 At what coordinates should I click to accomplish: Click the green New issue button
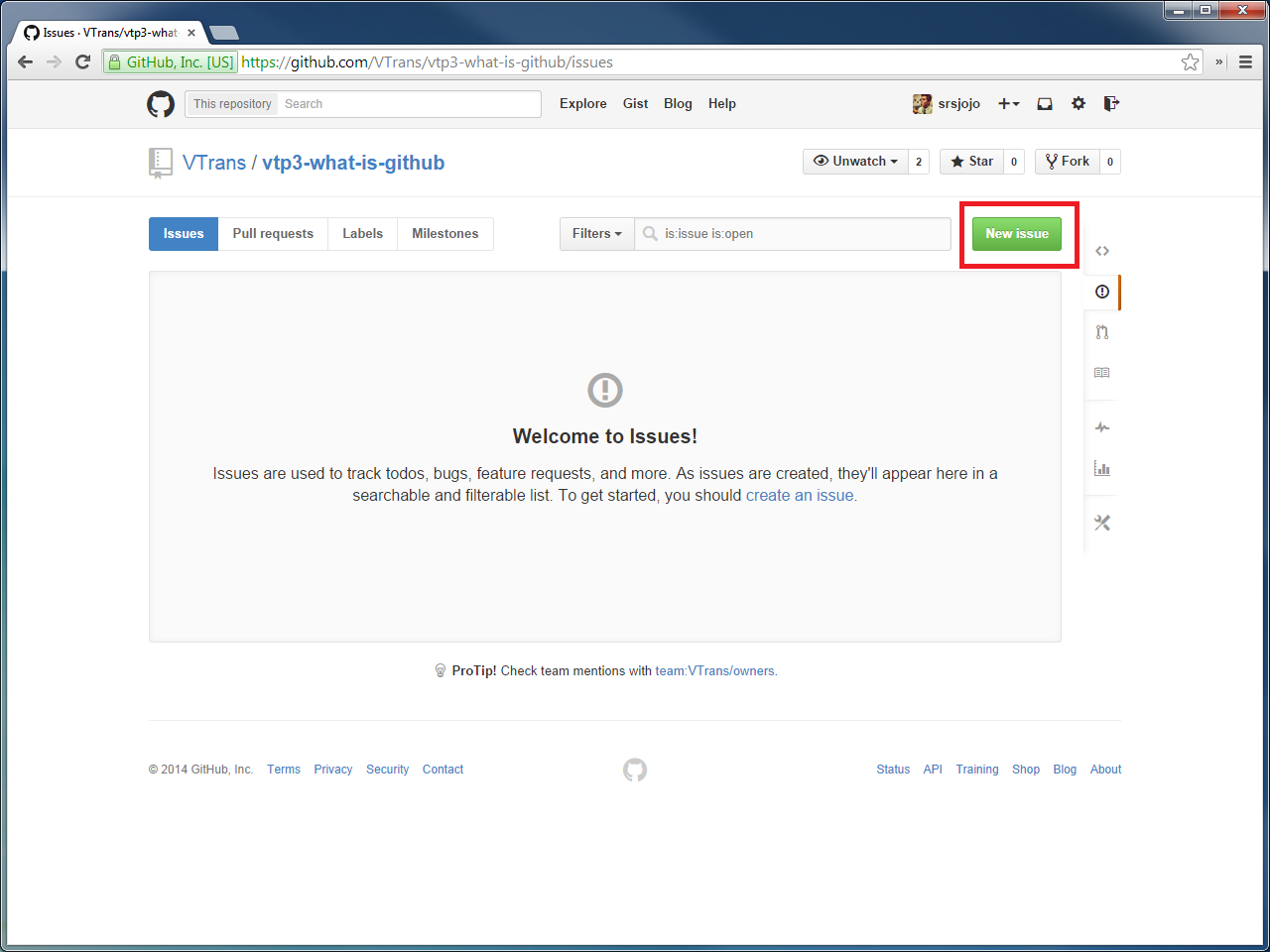pos(1017,234)
